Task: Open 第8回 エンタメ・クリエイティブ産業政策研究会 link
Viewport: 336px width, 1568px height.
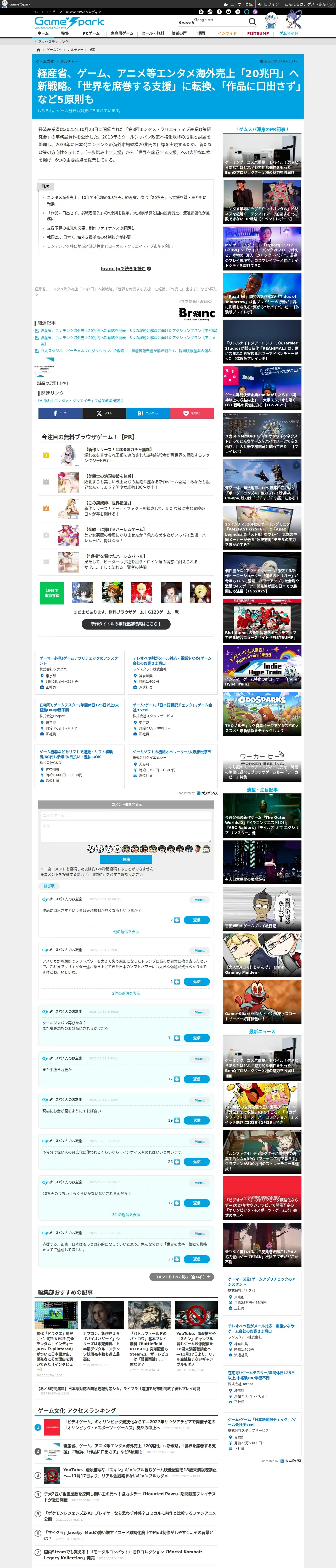Action: (83, 401)
